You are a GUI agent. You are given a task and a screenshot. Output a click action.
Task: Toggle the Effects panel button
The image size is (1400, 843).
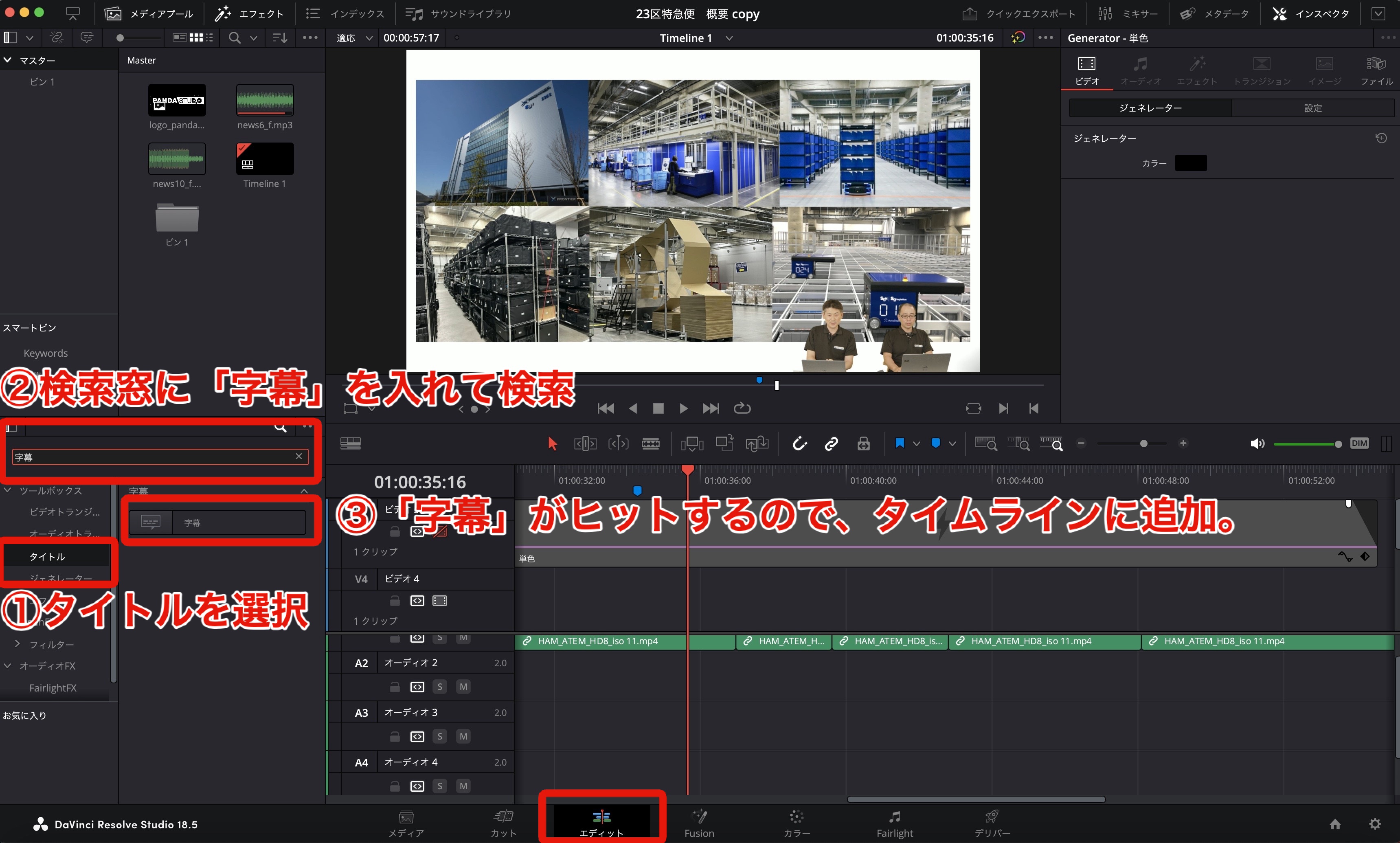point(249,13)
